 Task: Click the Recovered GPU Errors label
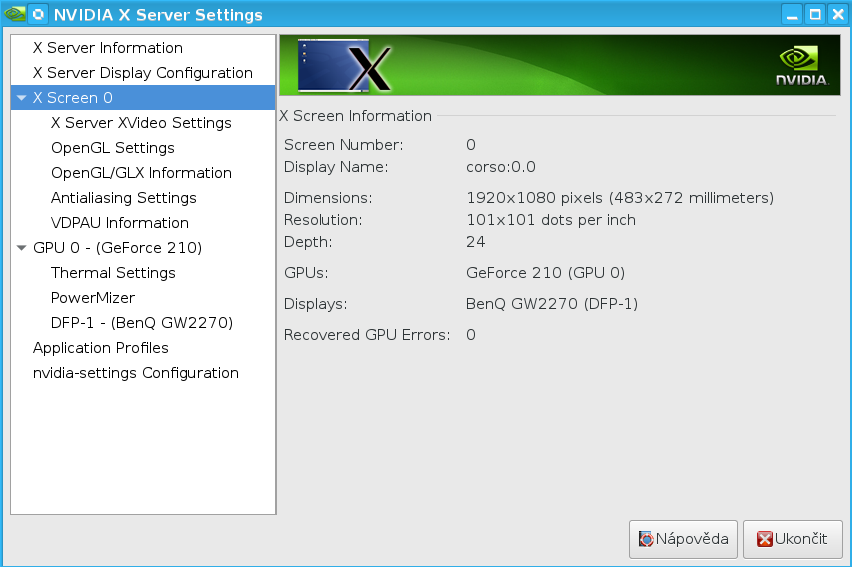click(367, 335)
